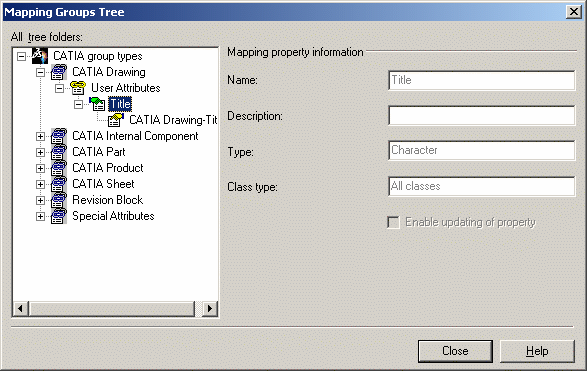The width and height of the screenshot is (587, 371).
Task: Click the CATIA Product group icon
Action: coord(59,168)
